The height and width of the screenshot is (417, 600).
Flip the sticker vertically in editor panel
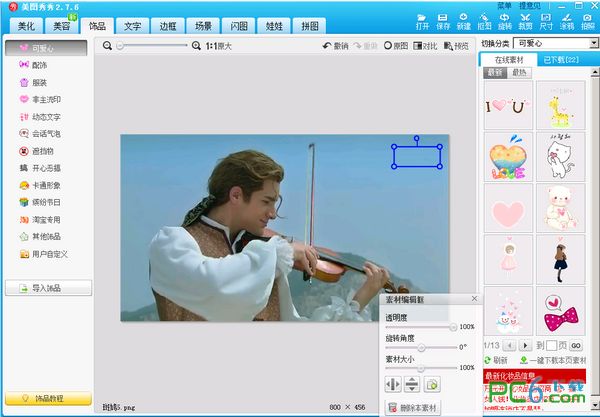pyautogui.click(x=412, y=384)
